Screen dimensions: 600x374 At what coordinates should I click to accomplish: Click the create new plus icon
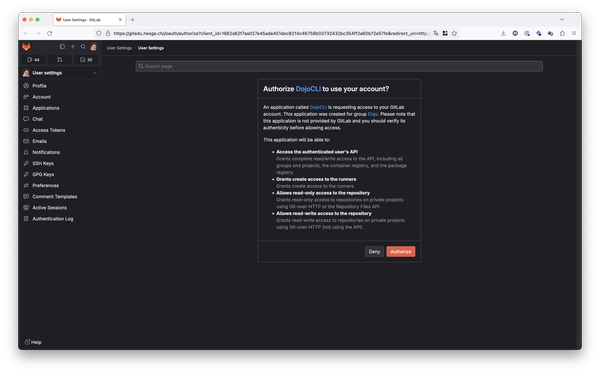[x=72, y=47]
